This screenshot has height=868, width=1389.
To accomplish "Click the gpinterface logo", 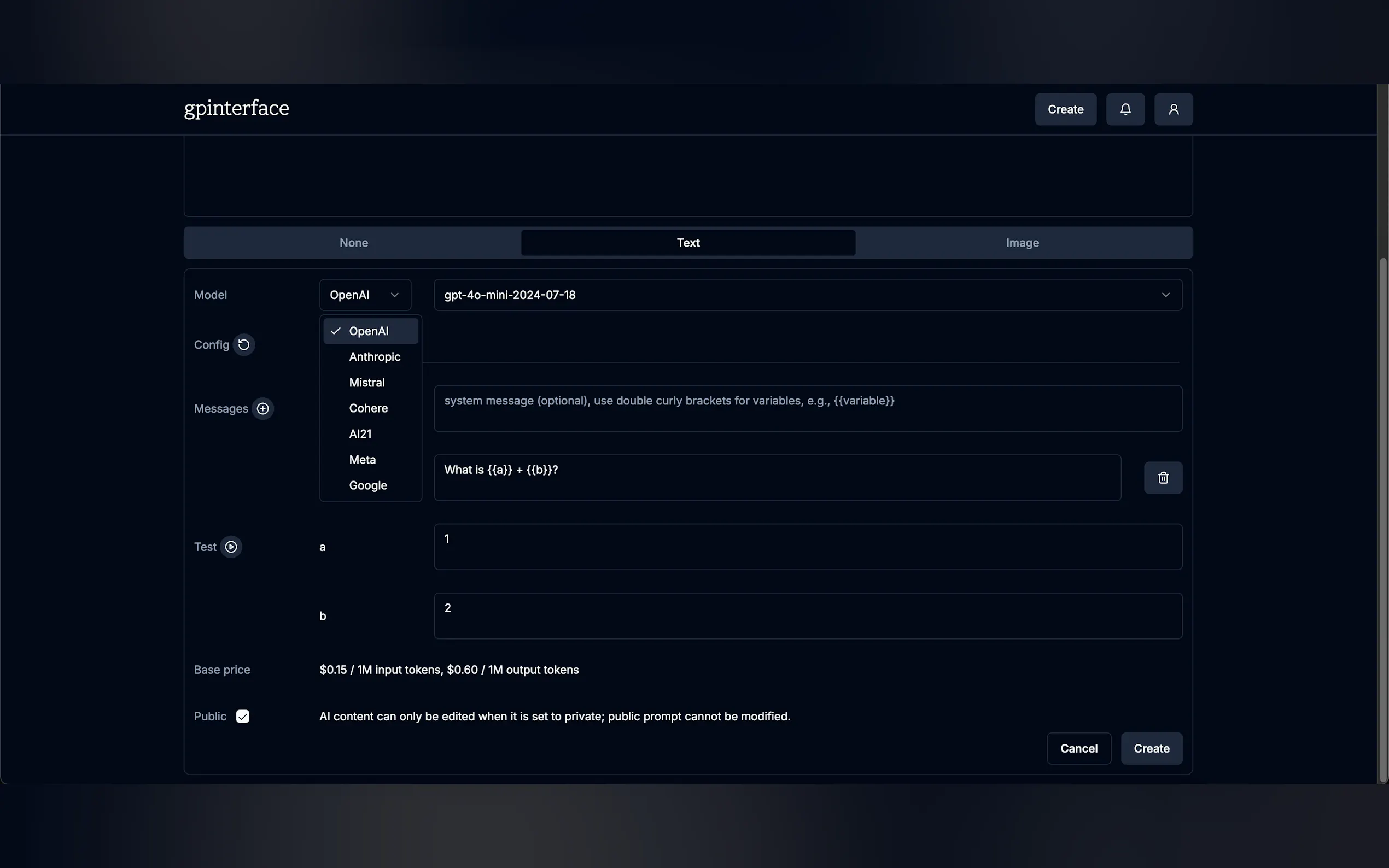I will click(x=236, y=108).
